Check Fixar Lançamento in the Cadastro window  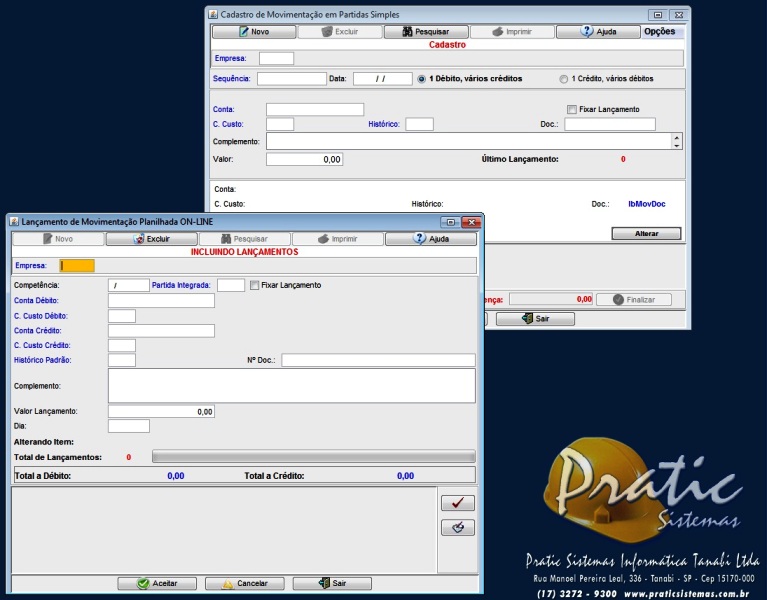click(572, 110)
